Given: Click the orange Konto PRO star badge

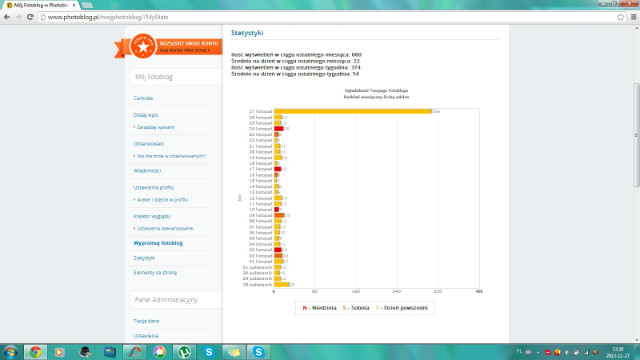Looking at the screenshot, I should (x=143, y=47).
